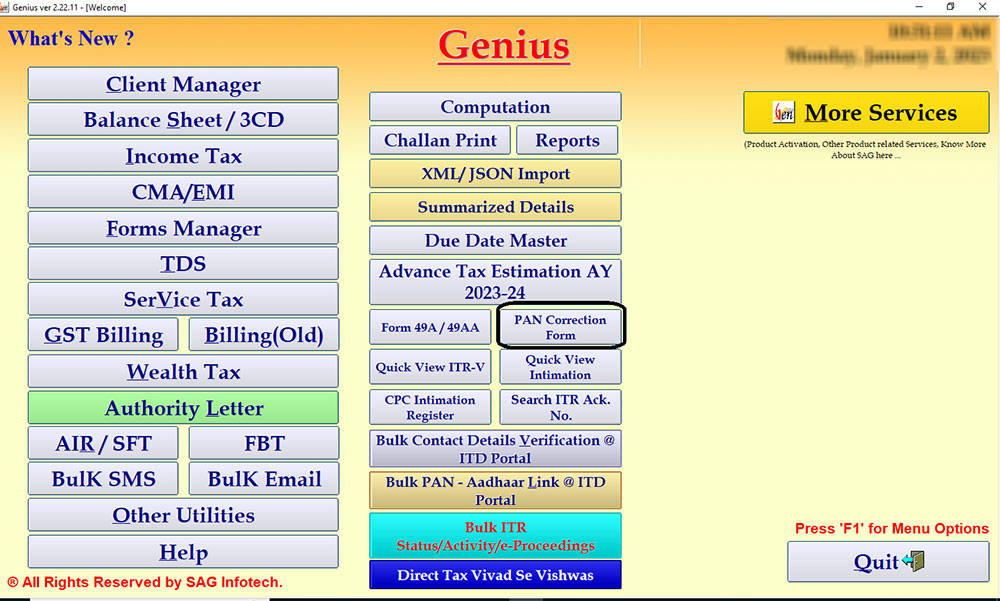The image size is (1000, 601).
Task: Launch the TDS module
Action: (x=183, y=263)
